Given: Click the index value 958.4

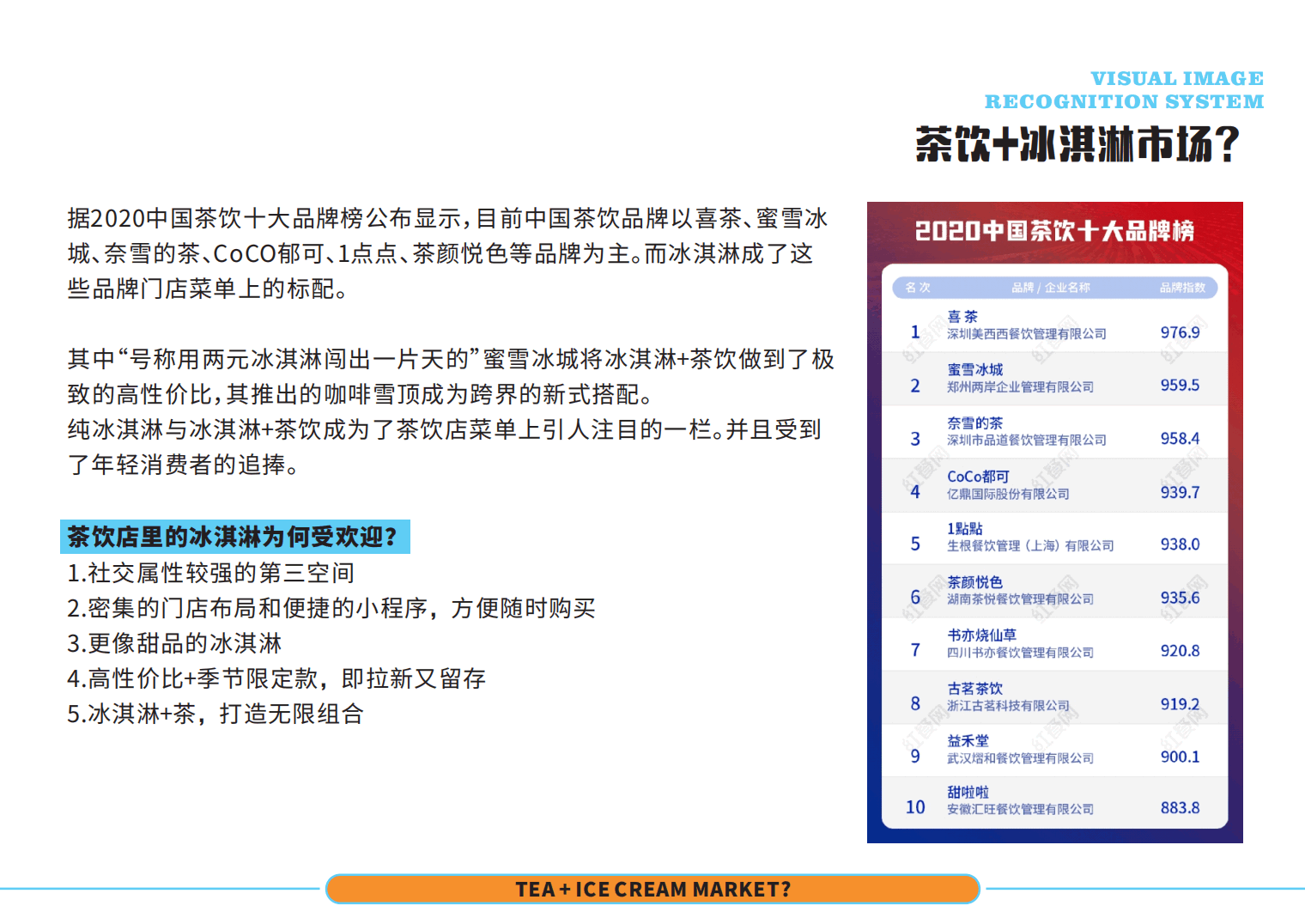Looking at the screenshot, I should (x=1181, y=439).
